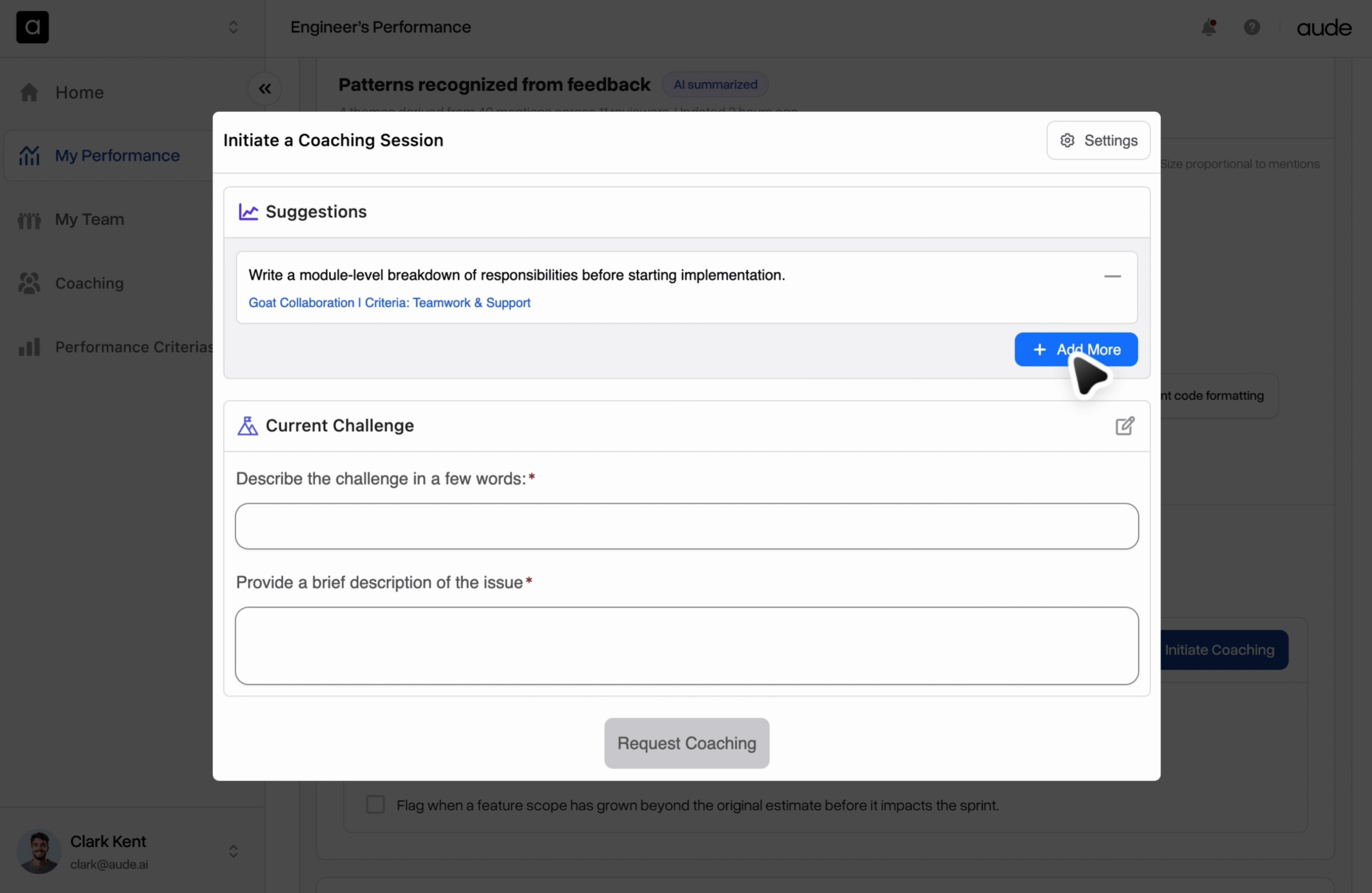Click Clark Kent's profile avatar

(38, 851)
